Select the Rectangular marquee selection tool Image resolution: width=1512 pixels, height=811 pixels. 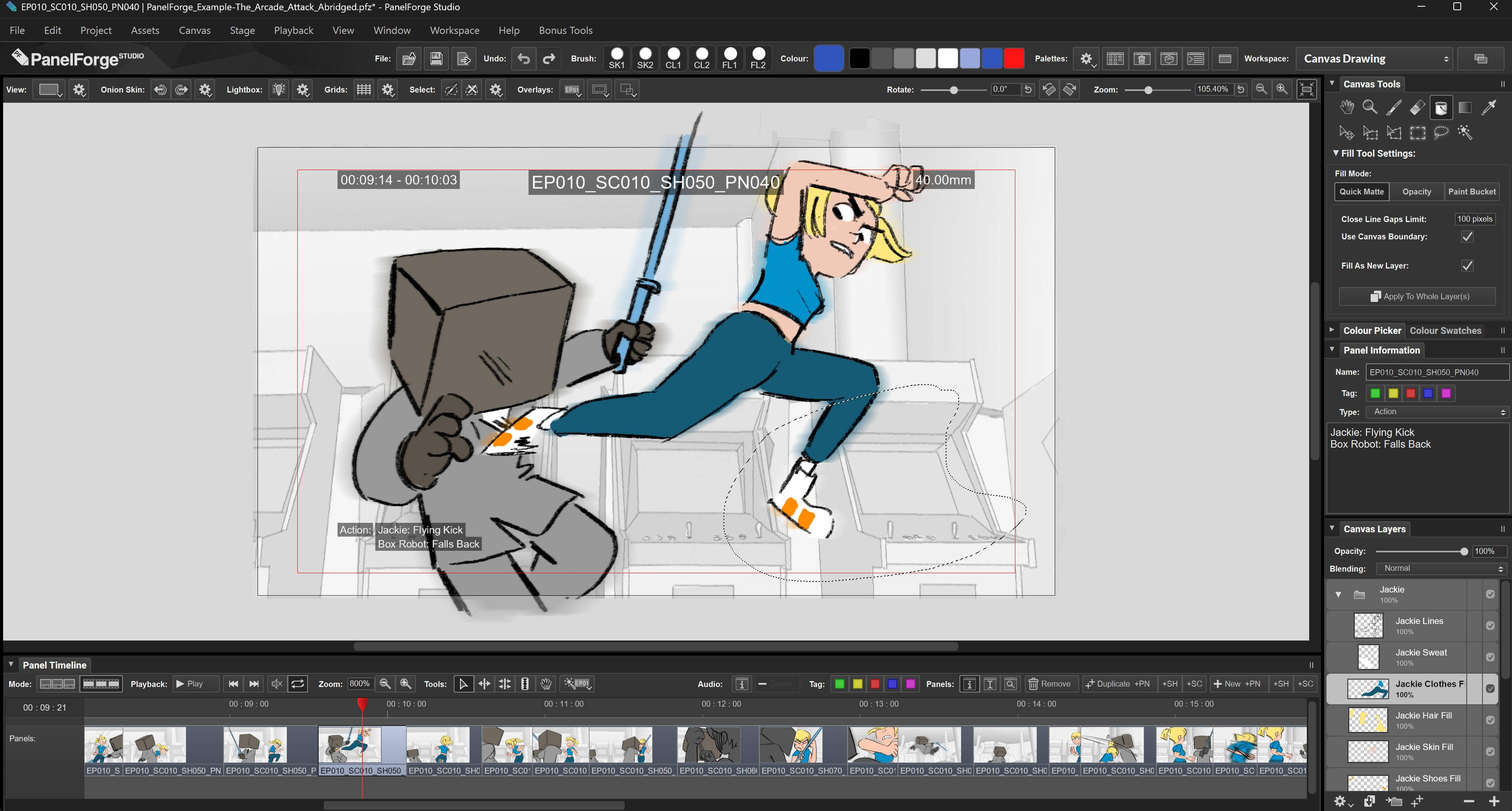[x=1417, y=133]
